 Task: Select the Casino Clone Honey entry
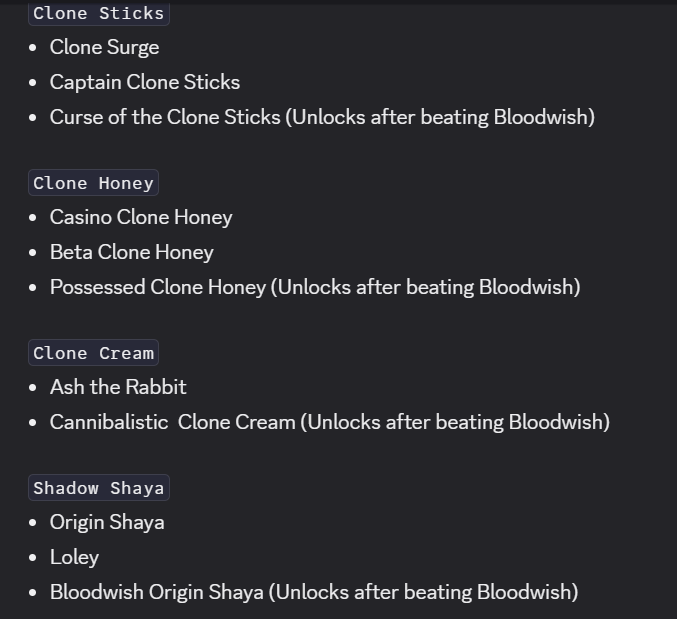[141, 217]
